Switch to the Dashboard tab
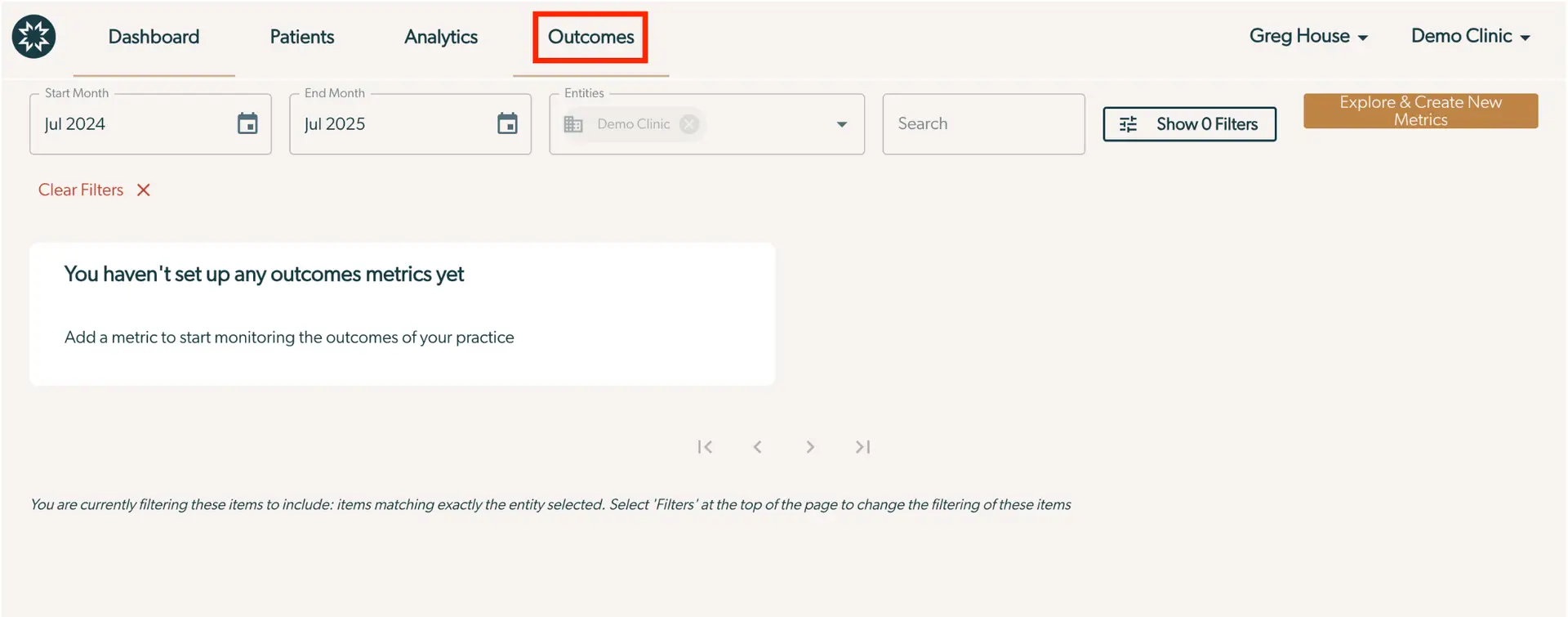This screenshot has height=617, width=1568. tap(154, 37)
